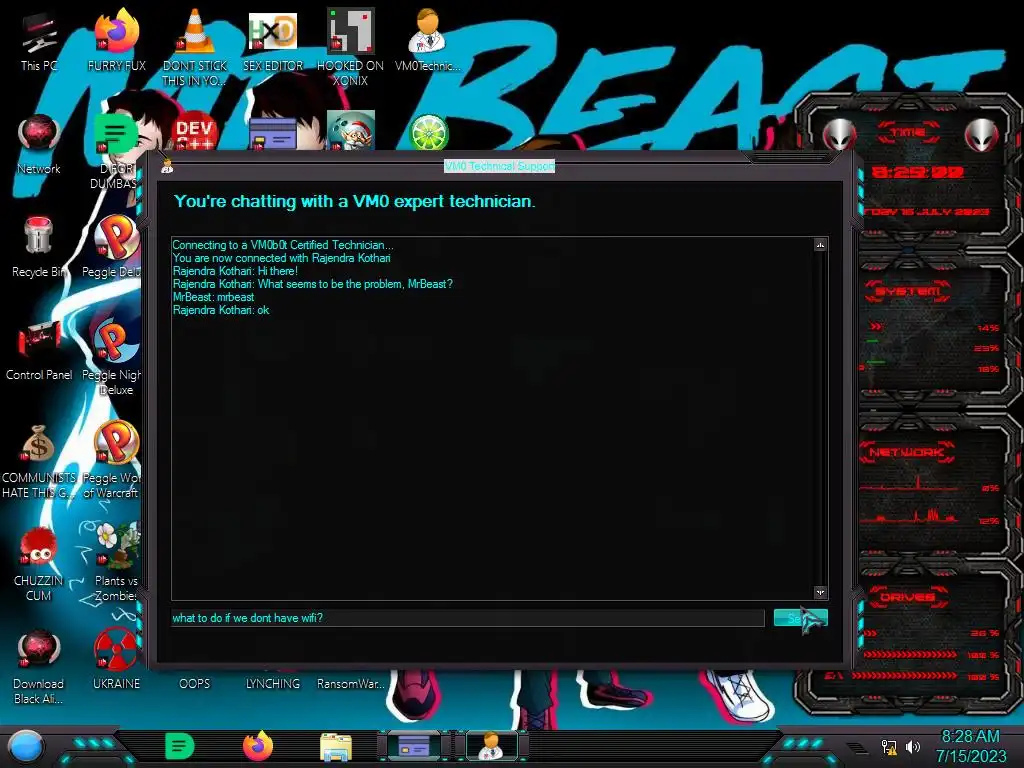Click 'Rajendra Kothari: Hi there!' line

tap(235, 271)
